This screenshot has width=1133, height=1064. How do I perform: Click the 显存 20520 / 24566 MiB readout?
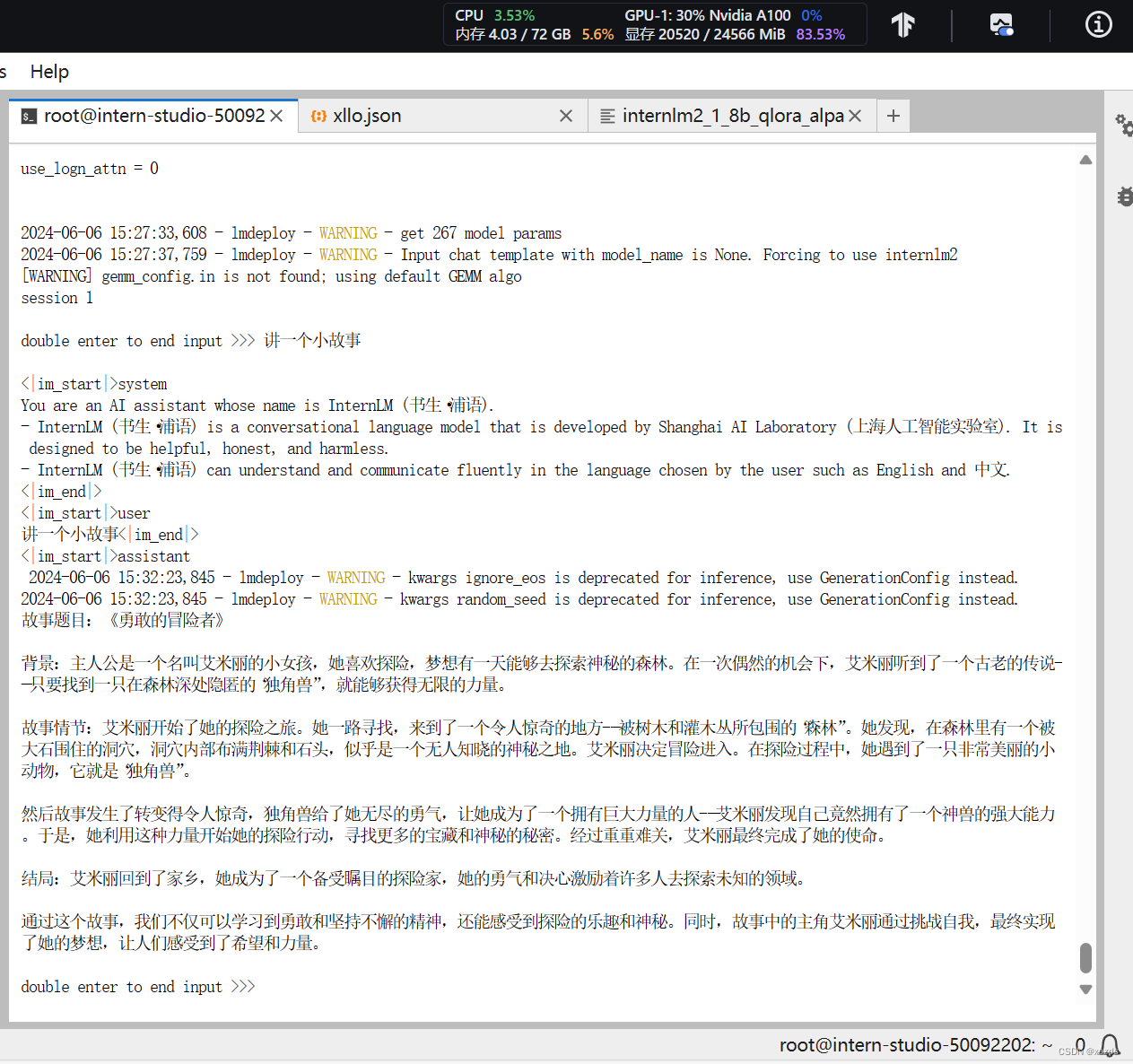(x=705, y=34)
